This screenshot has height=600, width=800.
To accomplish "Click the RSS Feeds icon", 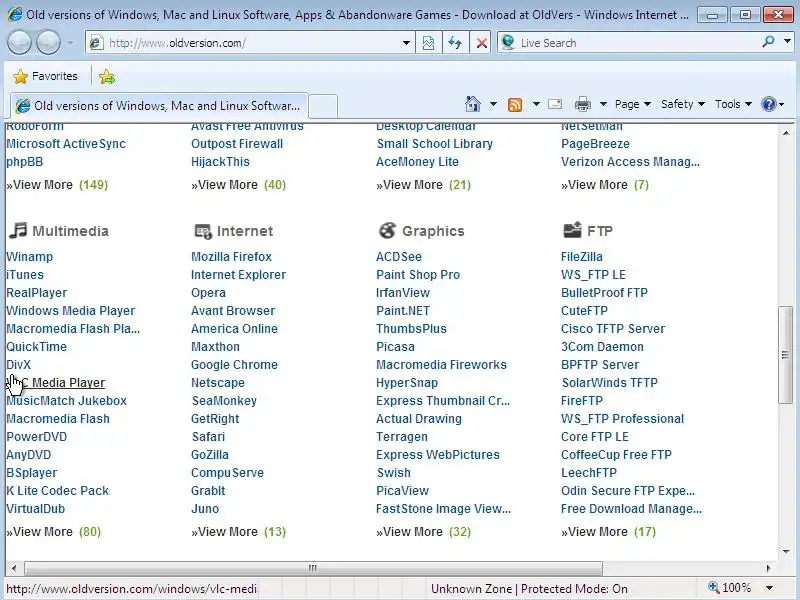I will point(515,105).
